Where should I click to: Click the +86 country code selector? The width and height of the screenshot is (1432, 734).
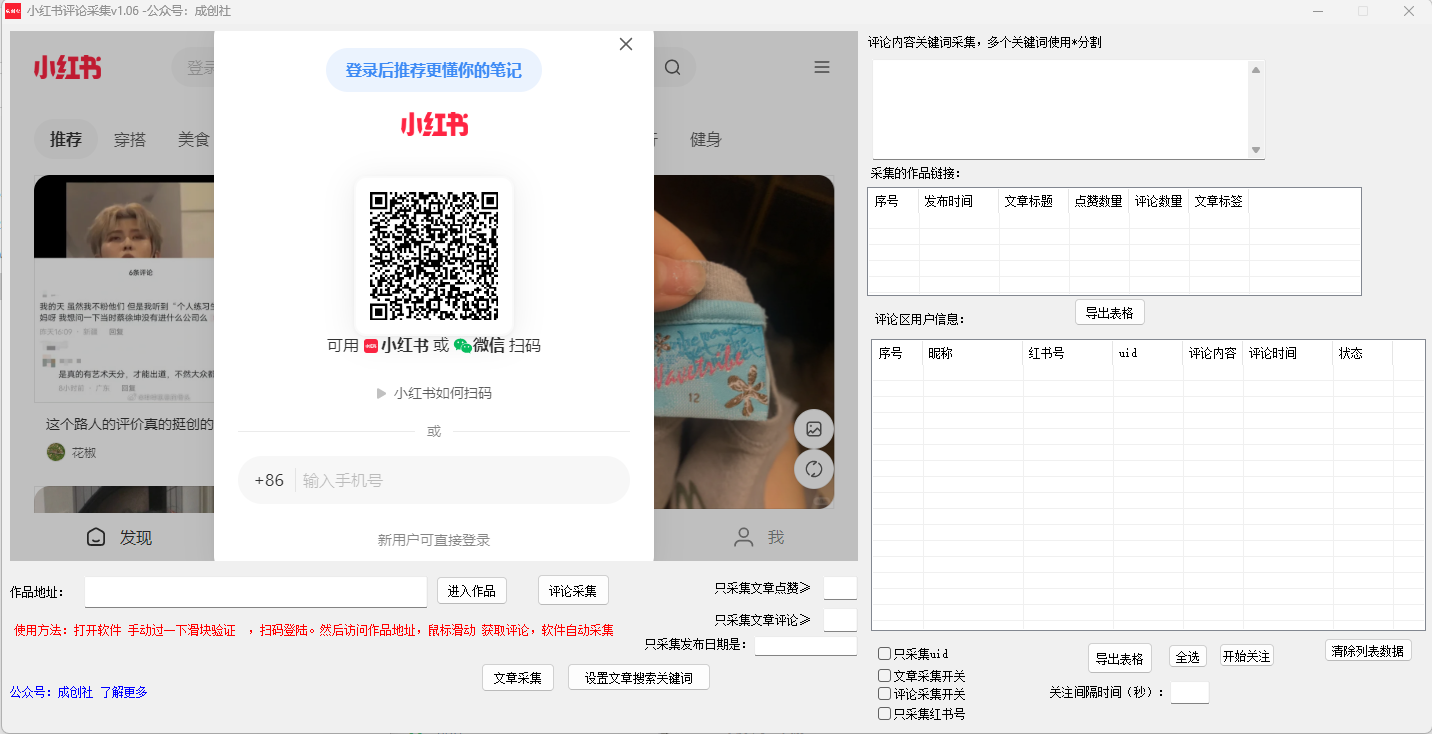coord(269,480)
